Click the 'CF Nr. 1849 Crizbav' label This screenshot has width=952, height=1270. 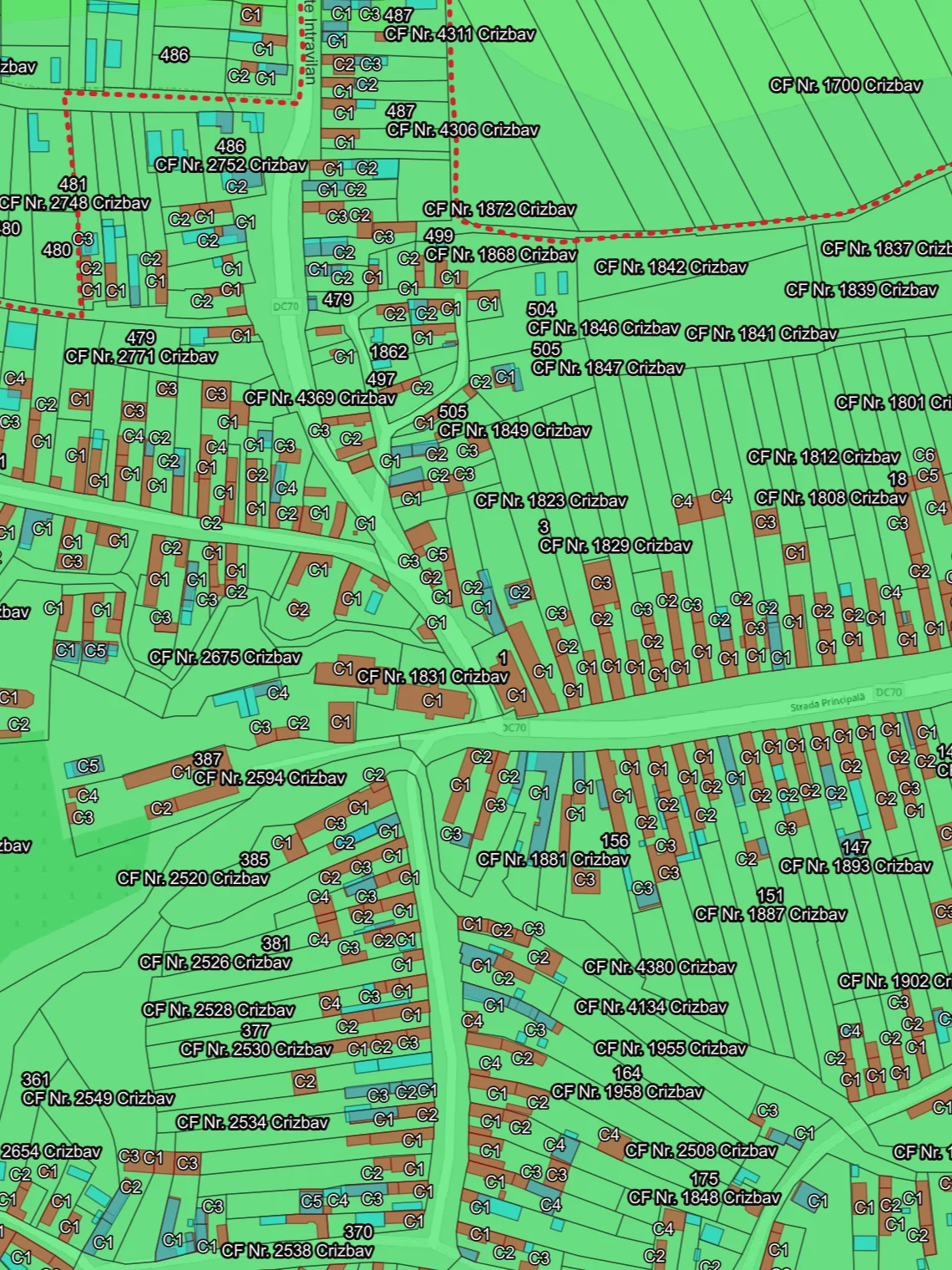515,431
